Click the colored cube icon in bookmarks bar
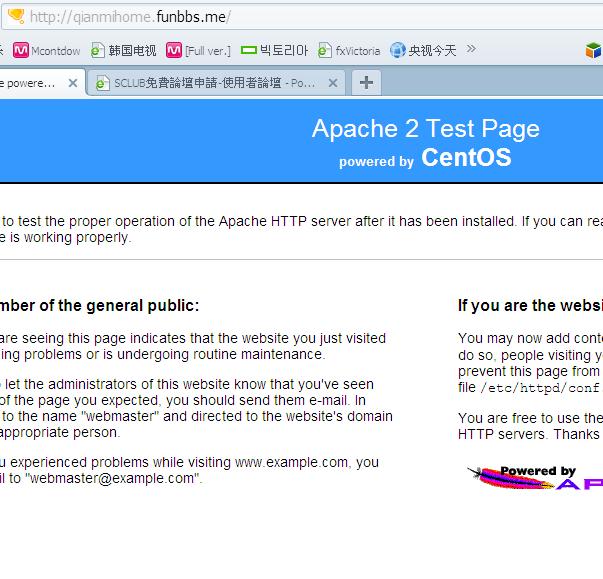 tap(593, 50)
